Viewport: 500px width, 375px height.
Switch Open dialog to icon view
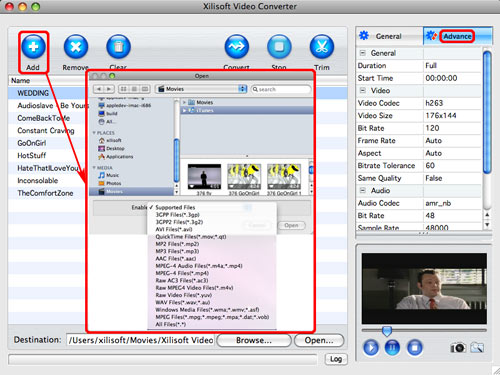(123, 89)
